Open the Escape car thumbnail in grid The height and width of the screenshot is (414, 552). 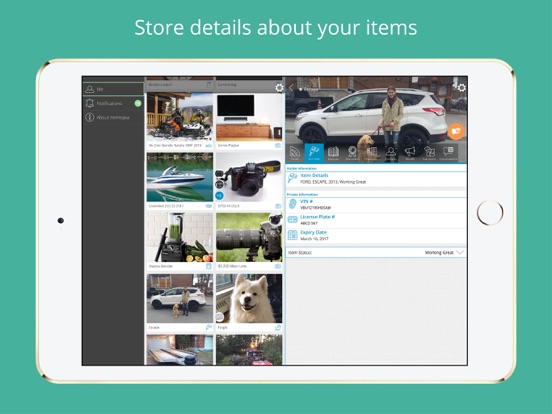point(180,299)
